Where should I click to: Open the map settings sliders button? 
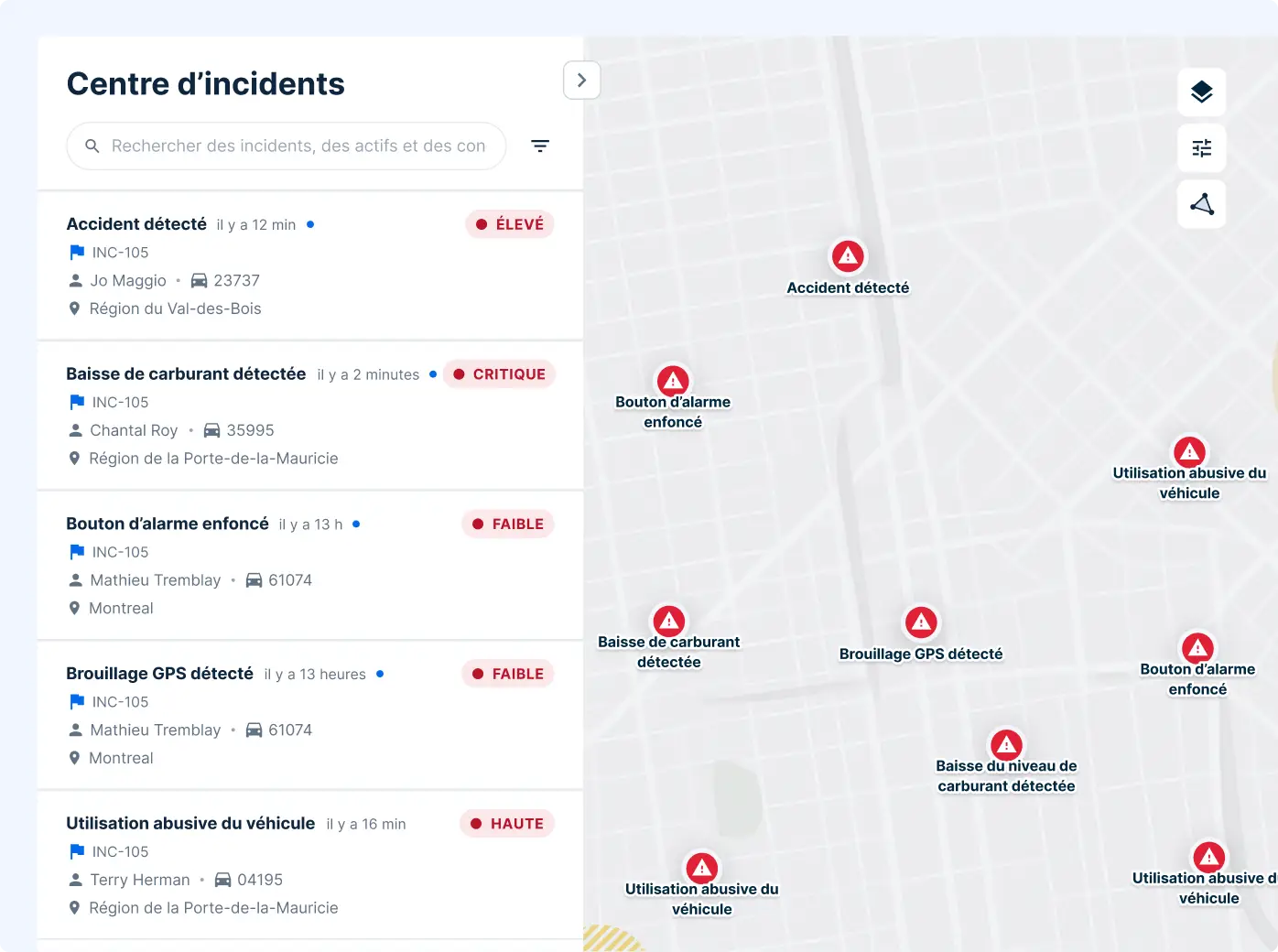coord(1202,147)
